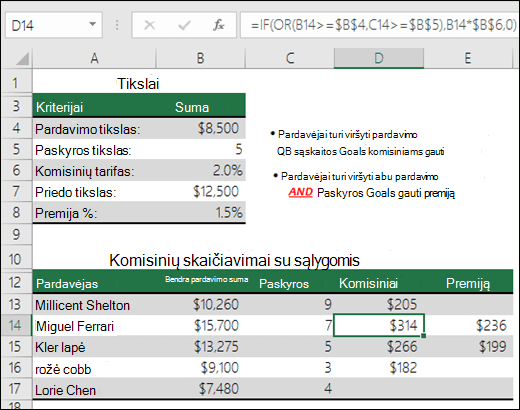Screen dimensions: 520x410
Task: Click the Name Box showing D14
Action: [x=53, y=25]
